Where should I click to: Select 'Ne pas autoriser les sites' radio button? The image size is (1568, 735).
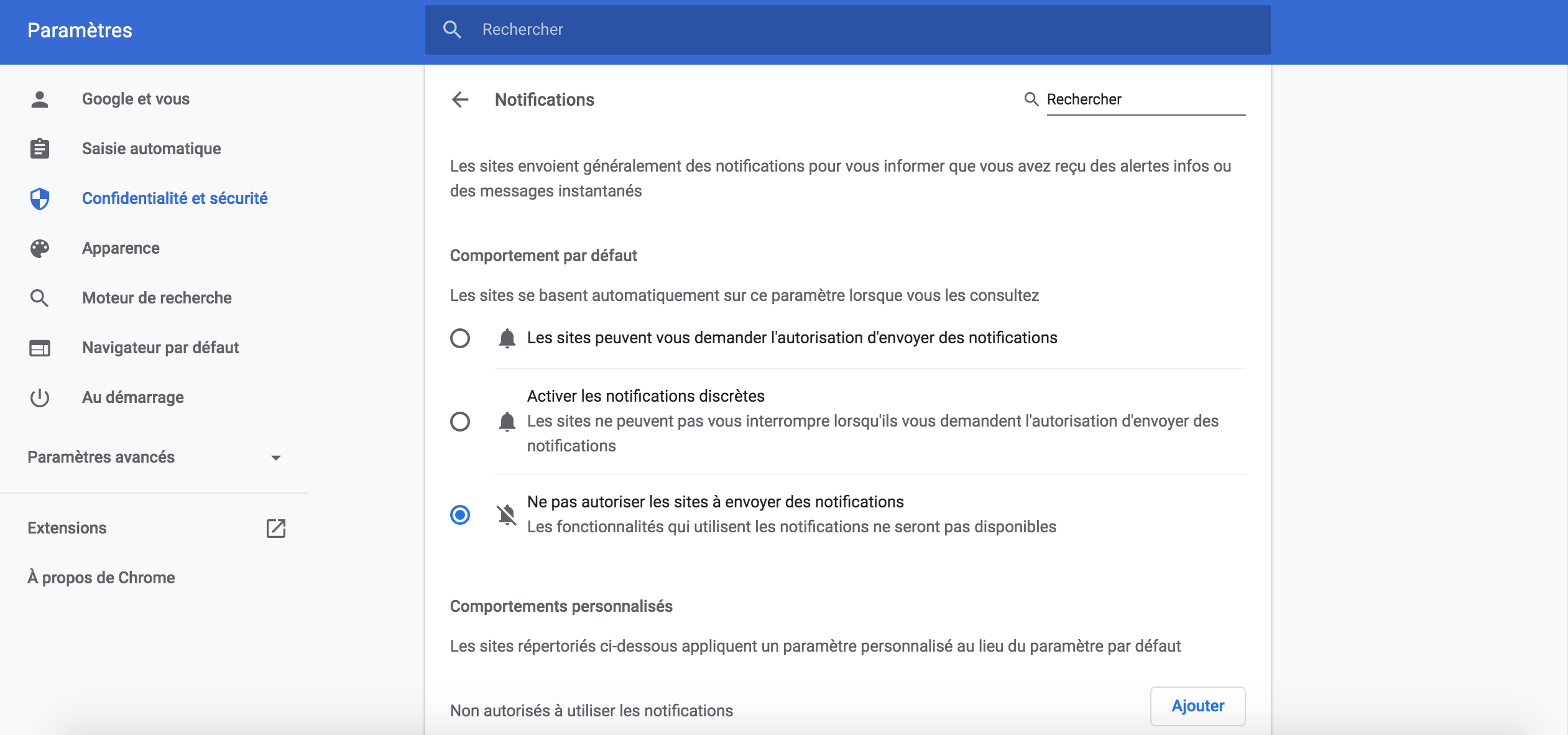(x=460, y=515)
